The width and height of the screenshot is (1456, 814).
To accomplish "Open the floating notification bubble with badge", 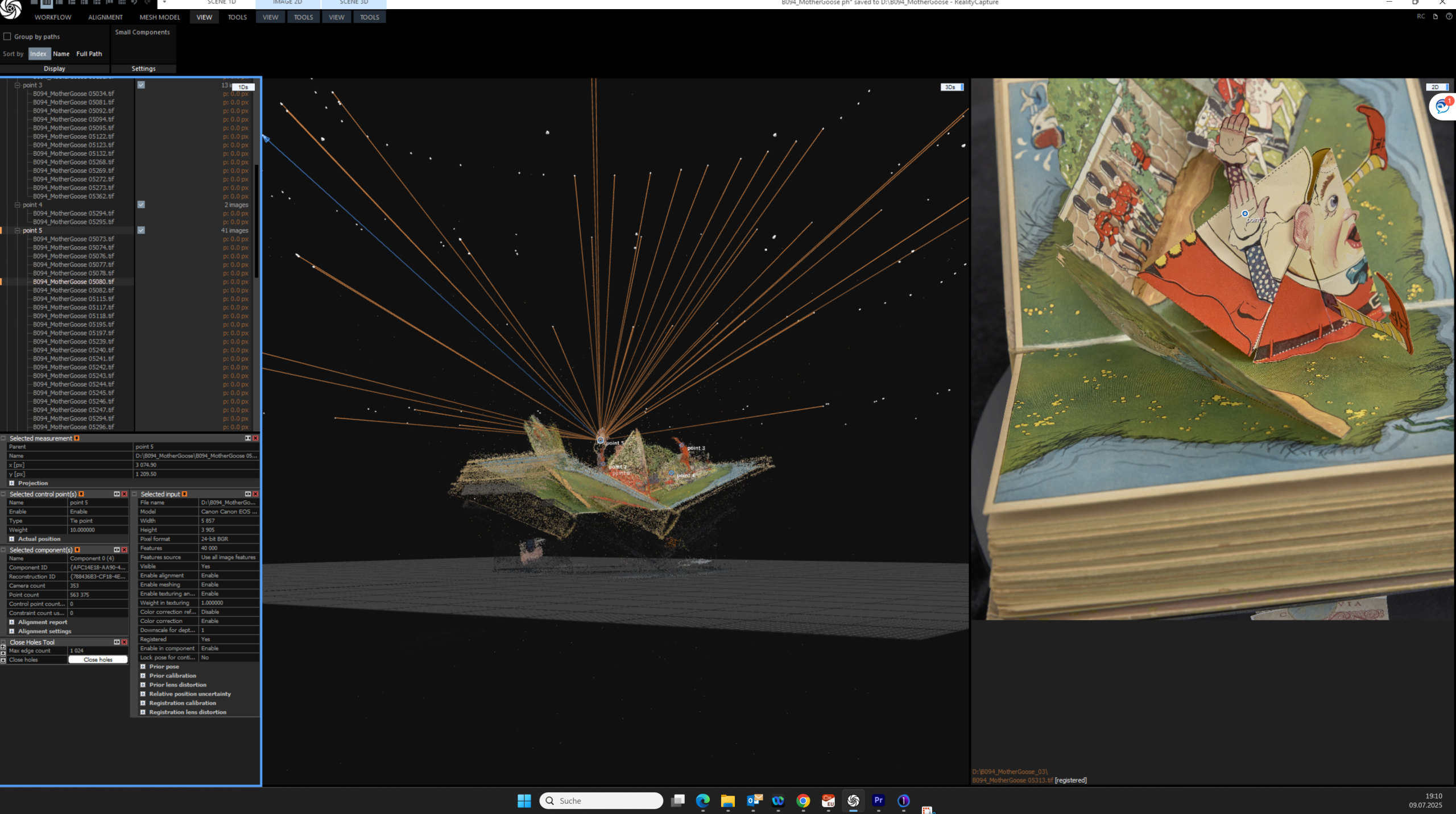I will (1442, 106).
